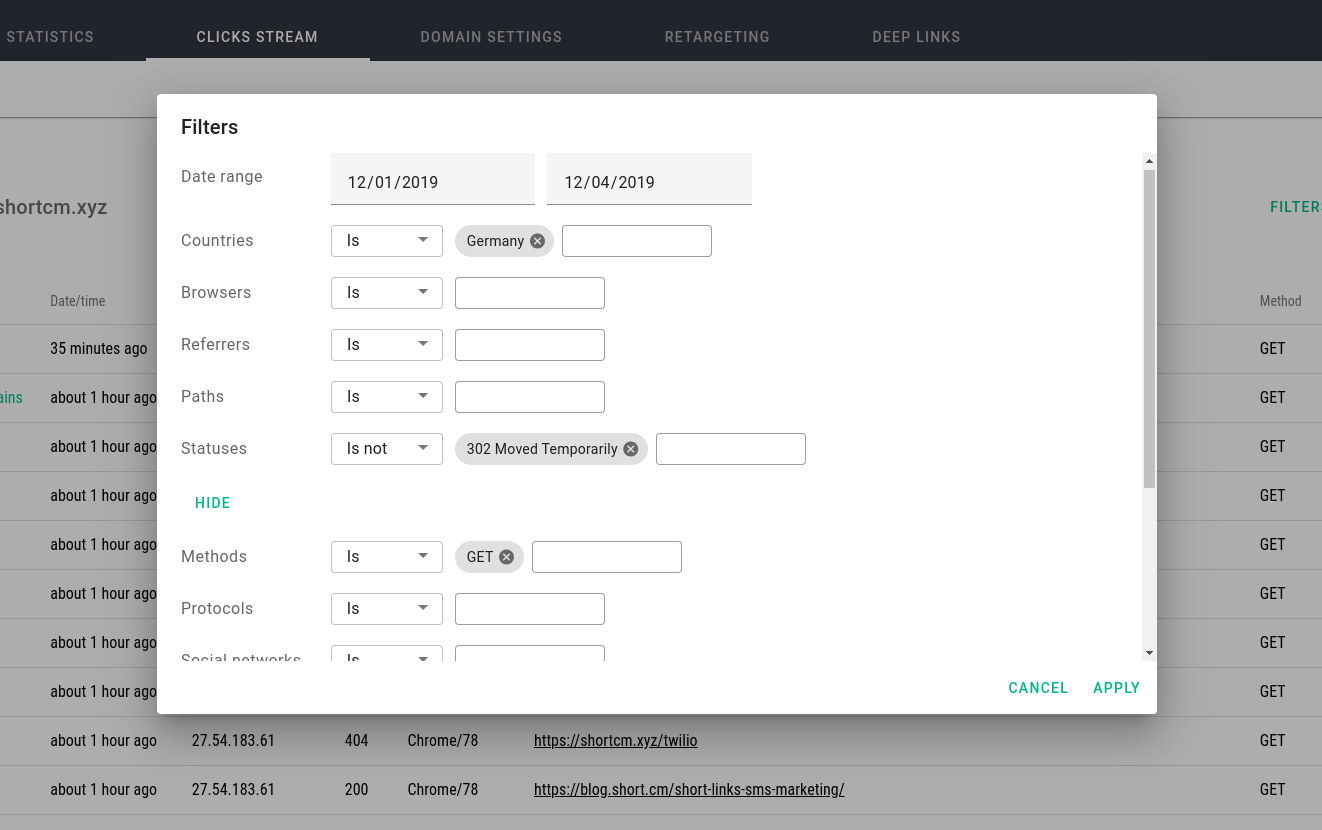
Task: Open the Protocols condition dropdown
Action: (x=386, y=608)
